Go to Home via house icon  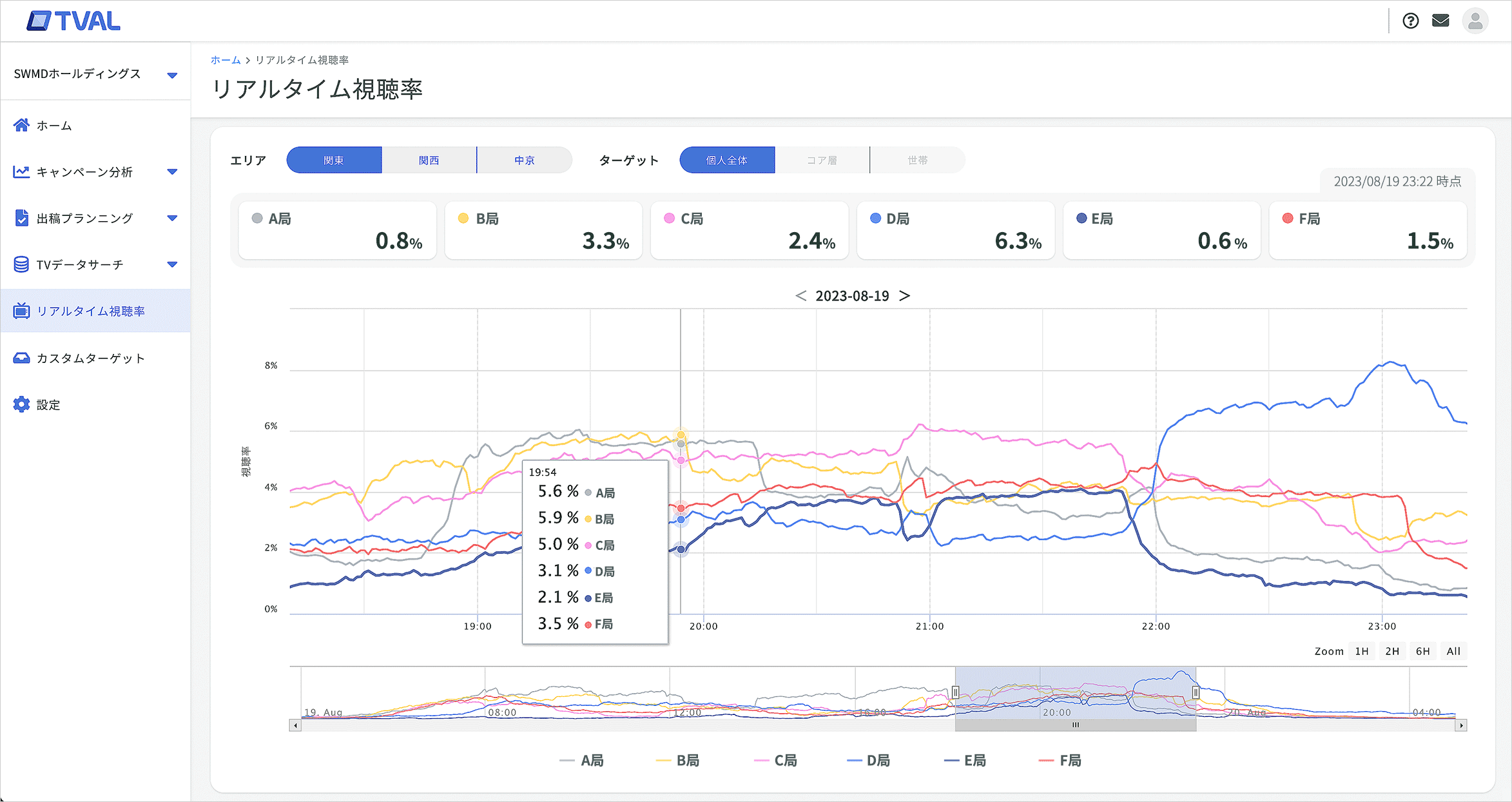coord(21,125)
